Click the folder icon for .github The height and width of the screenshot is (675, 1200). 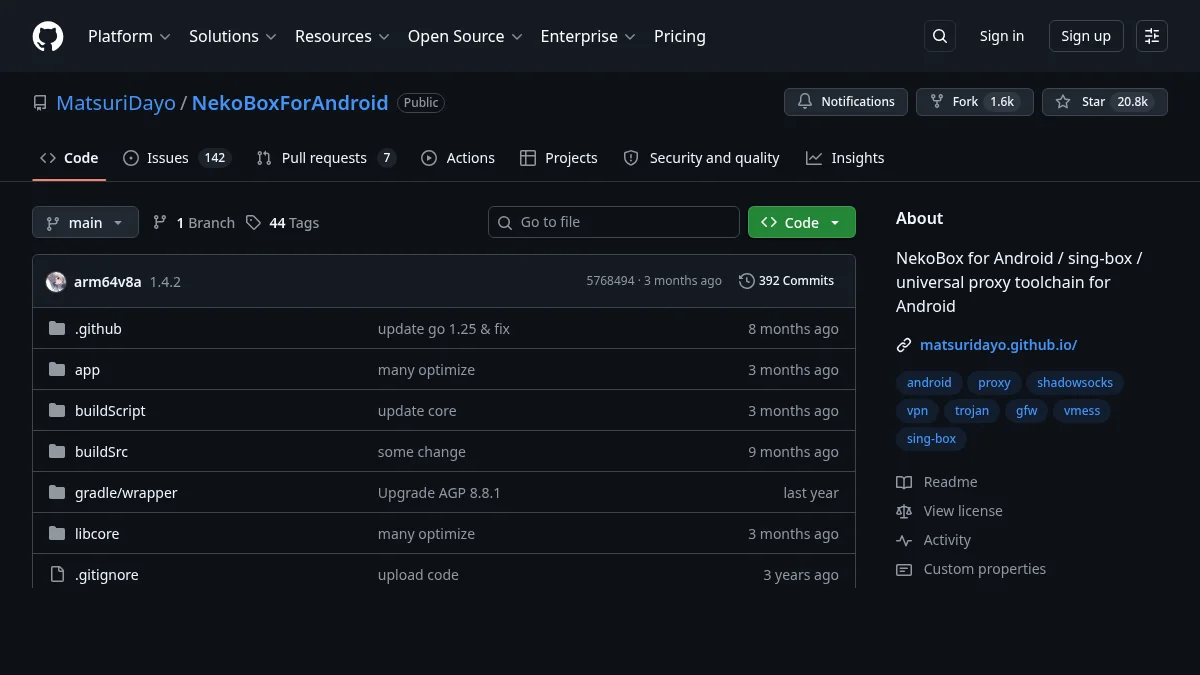[x=57, y=329]
